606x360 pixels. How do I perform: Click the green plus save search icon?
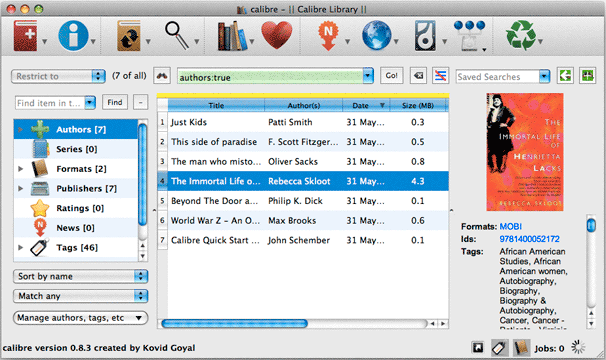coord(587,76)
